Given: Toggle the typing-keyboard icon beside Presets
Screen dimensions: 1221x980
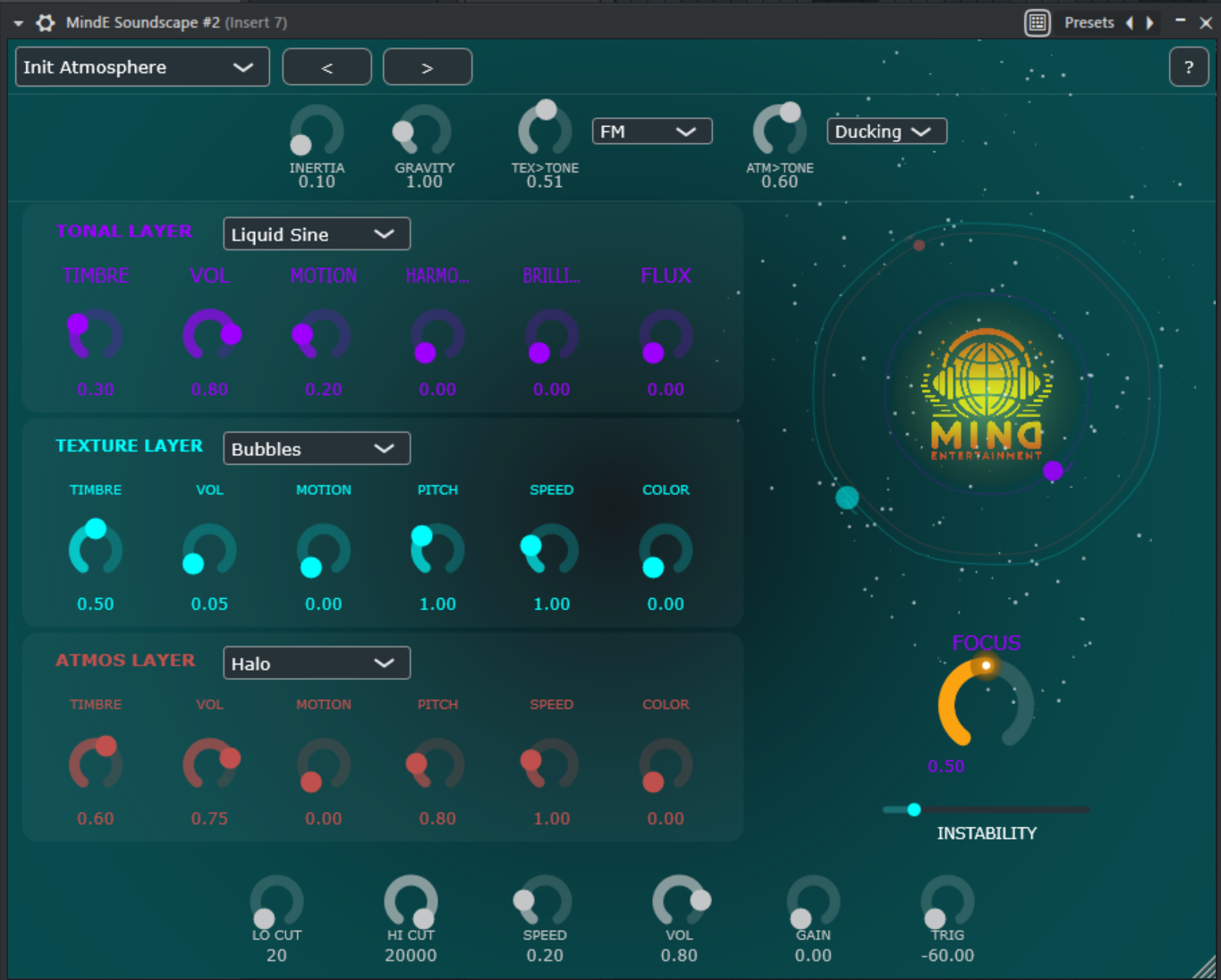Looking at the screenshot, I should click(x=1038, y=22).
